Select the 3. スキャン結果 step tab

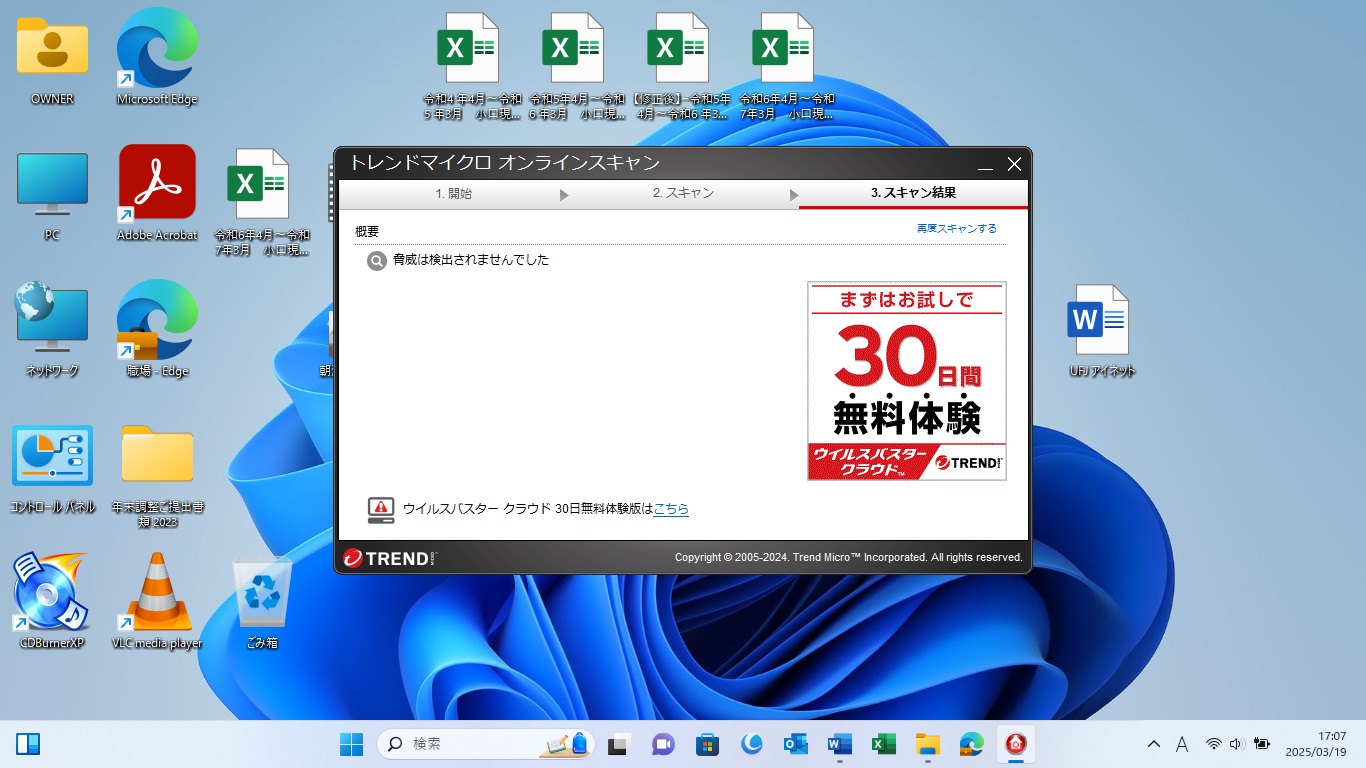[x=913, y=194]
